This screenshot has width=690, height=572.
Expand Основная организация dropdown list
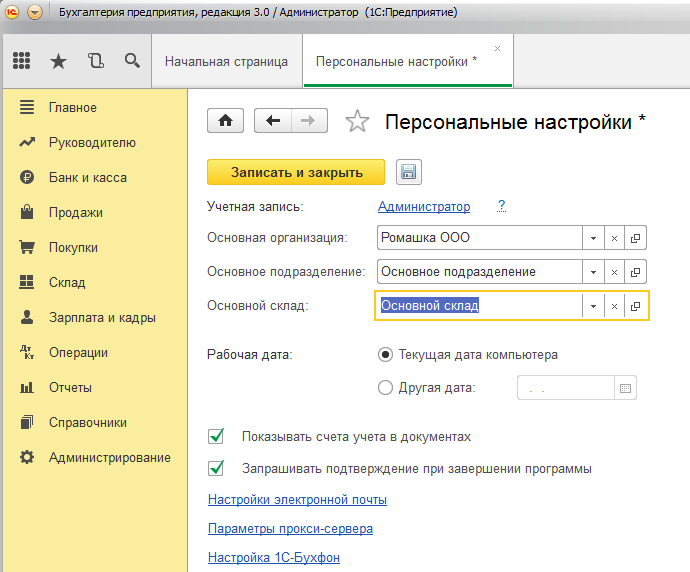pyautogui.click(x=593, y=239)
